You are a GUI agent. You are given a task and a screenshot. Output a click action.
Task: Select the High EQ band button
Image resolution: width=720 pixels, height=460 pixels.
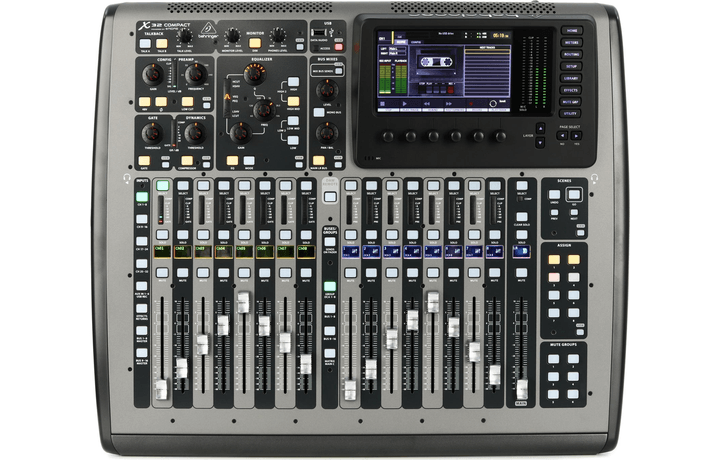[293, 82]
